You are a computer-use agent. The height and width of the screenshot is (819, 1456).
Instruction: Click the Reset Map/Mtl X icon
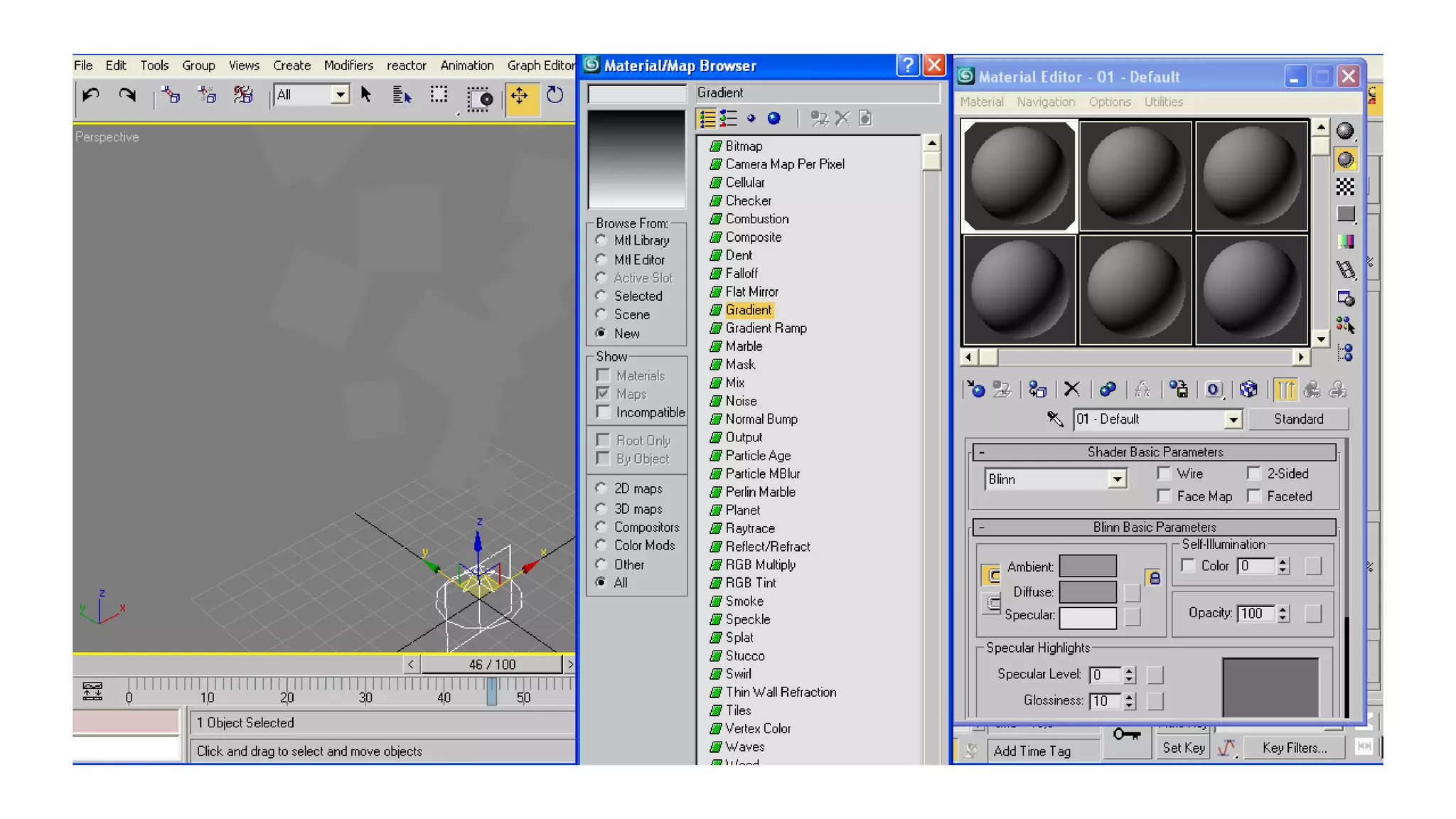coord(1071,390)
